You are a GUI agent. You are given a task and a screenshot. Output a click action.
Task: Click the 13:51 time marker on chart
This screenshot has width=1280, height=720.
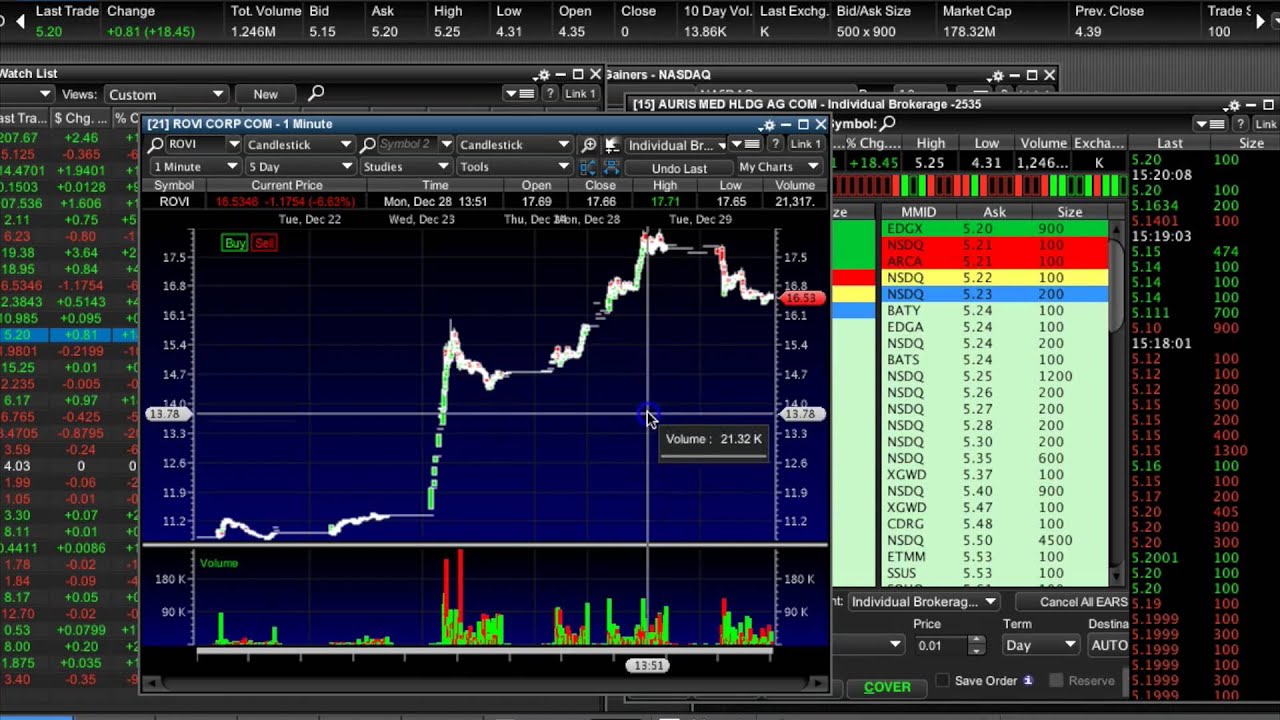point(648,665)
